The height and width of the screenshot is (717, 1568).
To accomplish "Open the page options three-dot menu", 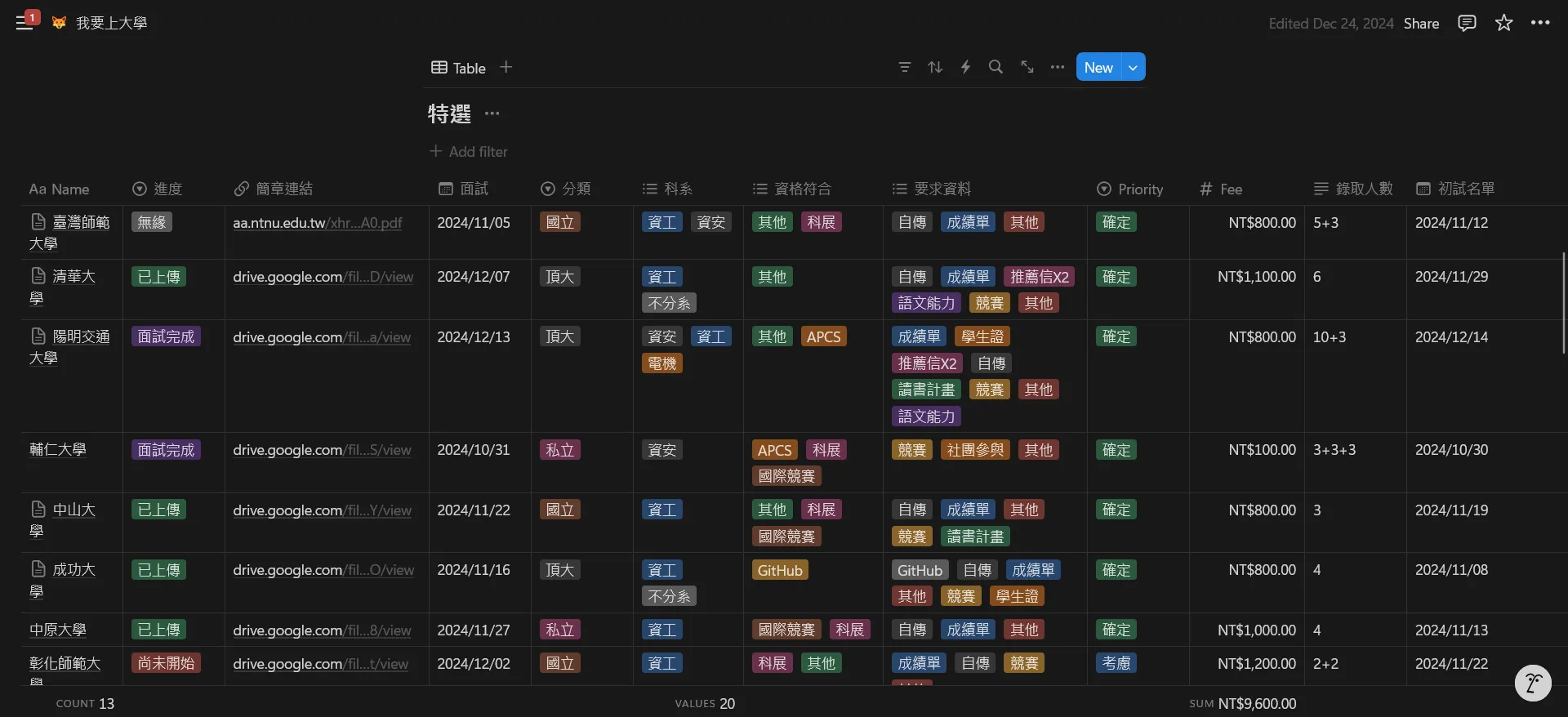I will point(1540,23).
